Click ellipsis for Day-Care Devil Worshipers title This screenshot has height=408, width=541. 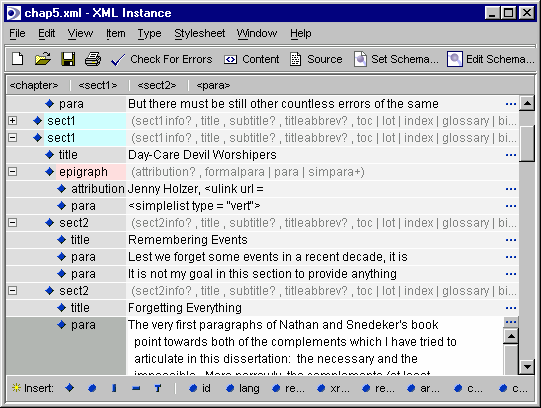tap(511, 155)
